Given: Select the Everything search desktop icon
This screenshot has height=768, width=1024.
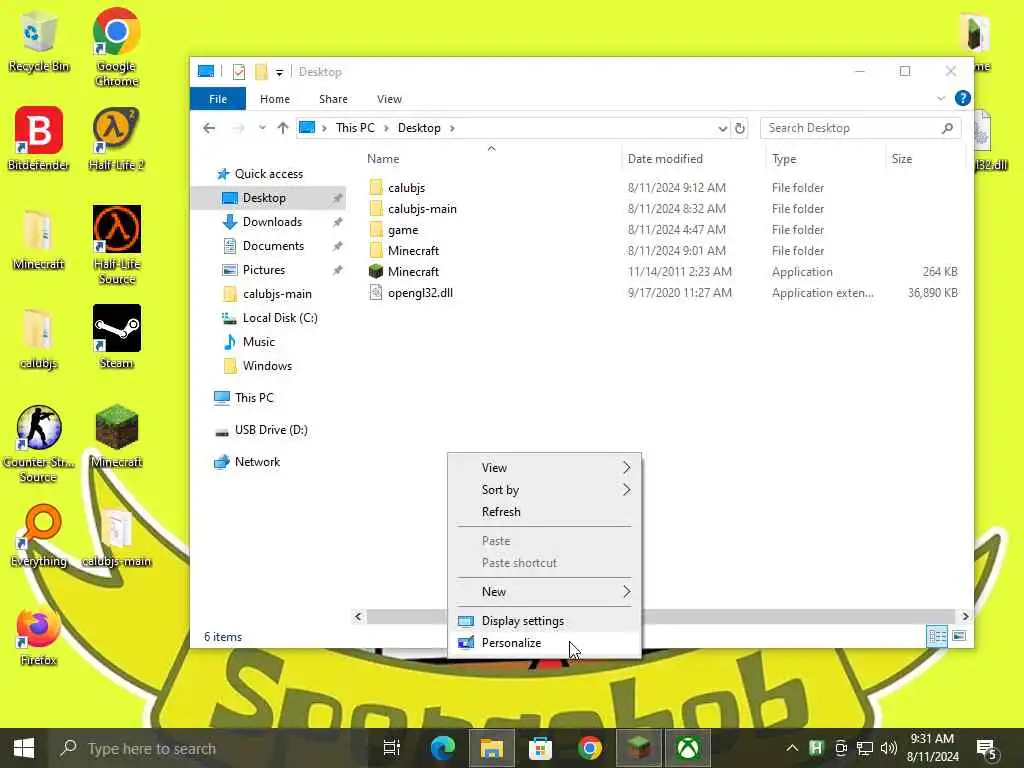Looking at the screenshot, I should [39, 536].
